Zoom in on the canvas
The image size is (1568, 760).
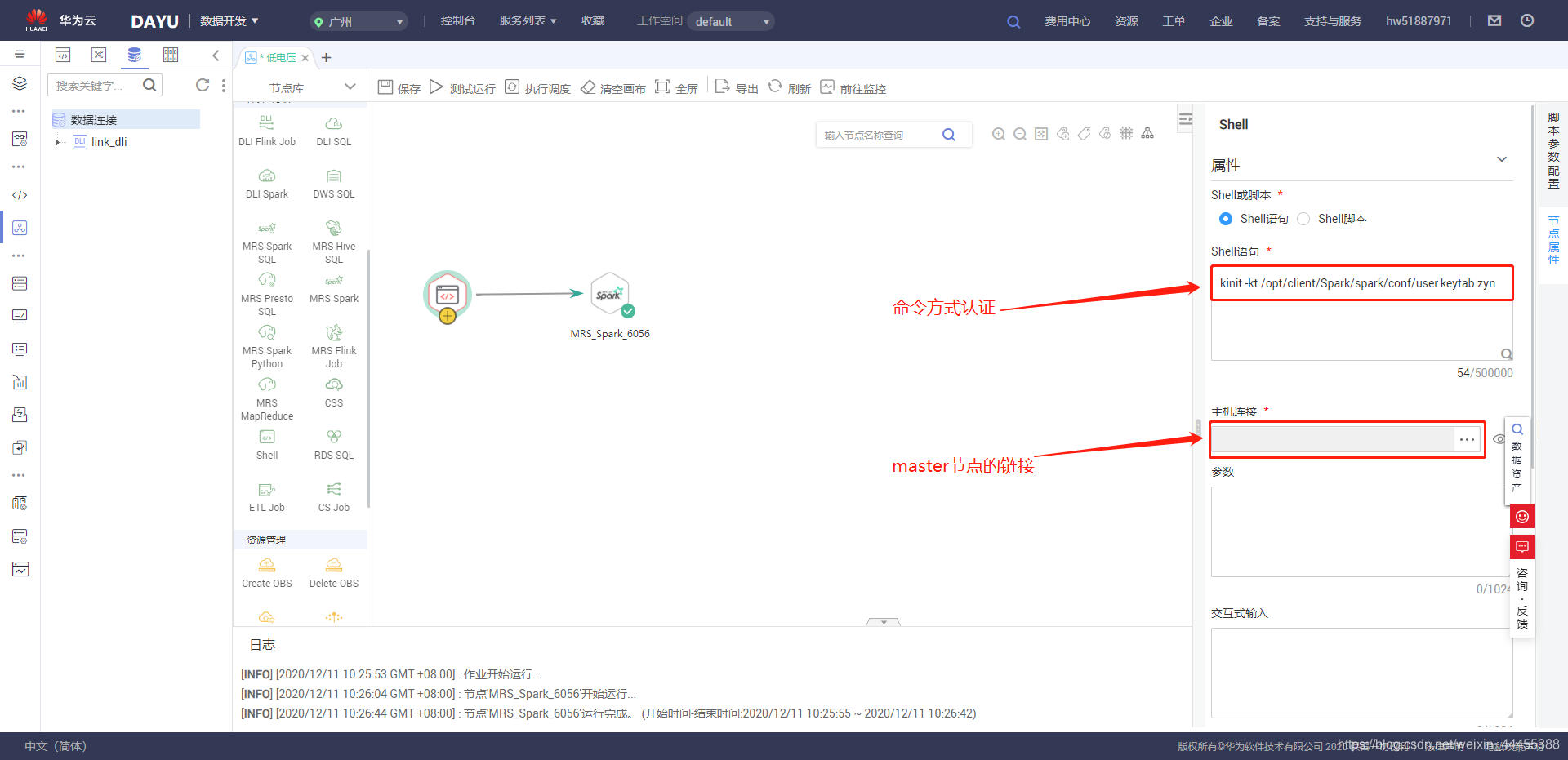pyautogui.click(x=999, y=134)
